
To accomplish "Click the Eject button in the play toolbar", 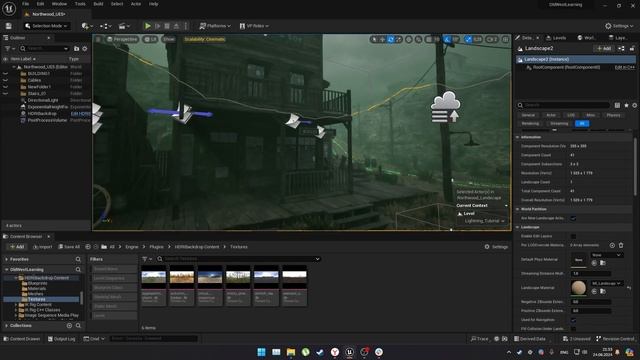I will [x=176, y=26].
